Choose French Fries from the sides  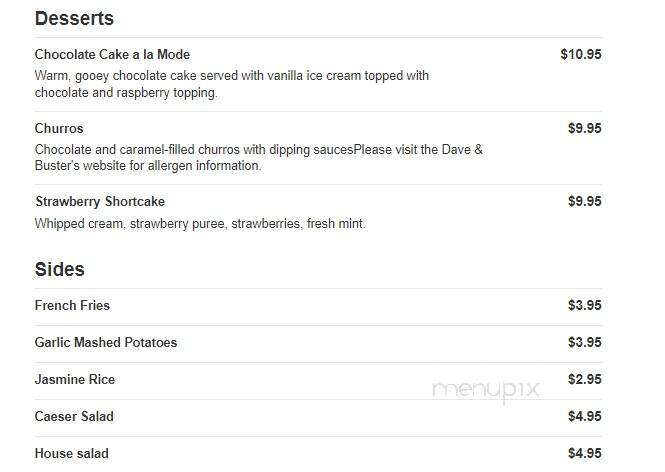(72, 305)
